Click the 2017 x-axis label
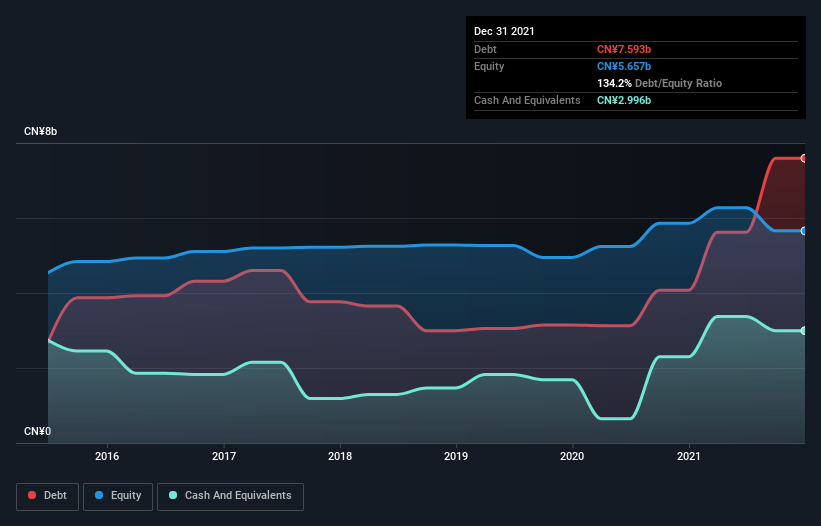The width and height of the screenshot is (821, 526). (224, 456)
